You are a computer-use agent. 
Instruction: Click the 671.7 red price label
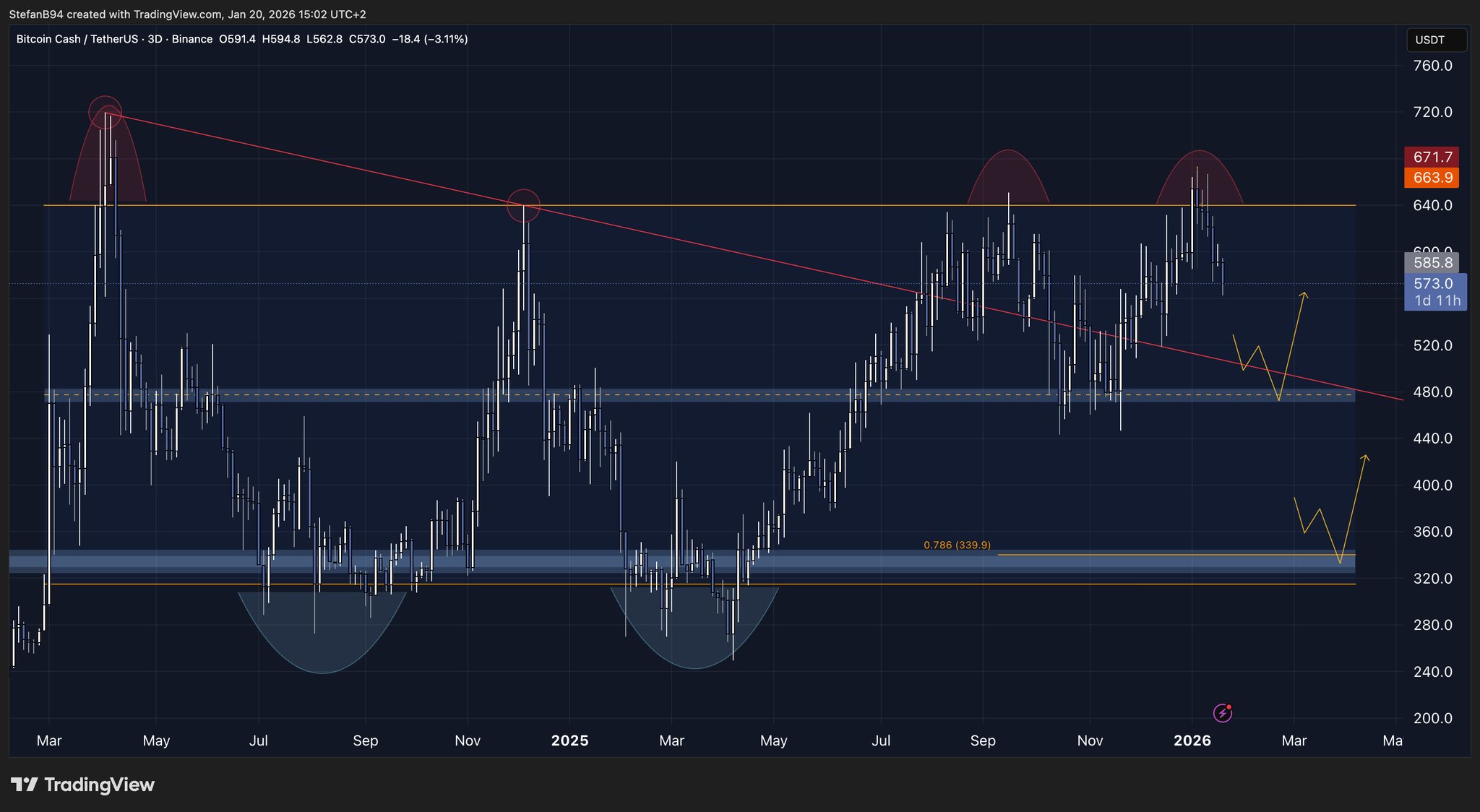point(1432,157)
